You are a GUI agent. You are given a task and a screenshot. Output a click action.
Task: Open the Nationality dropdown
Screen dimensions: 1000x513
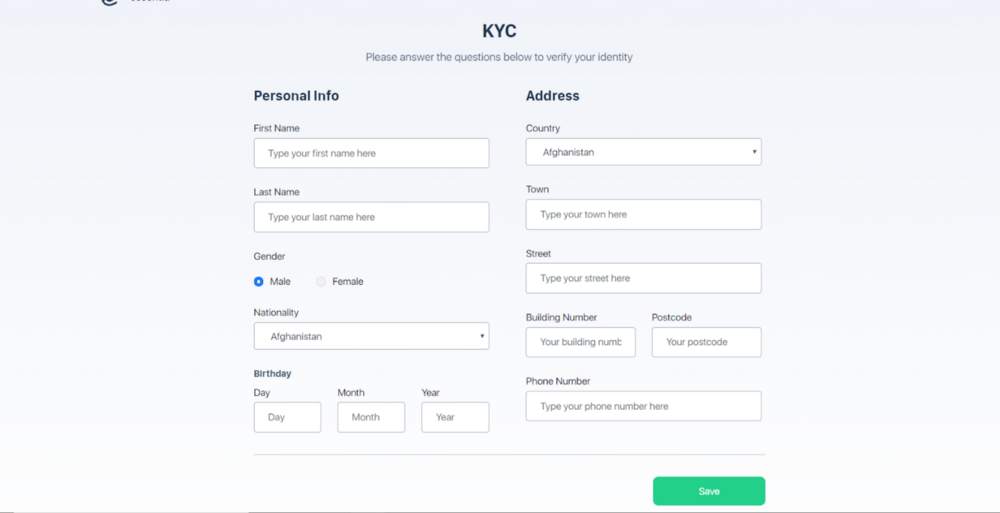tap(371, 336)
